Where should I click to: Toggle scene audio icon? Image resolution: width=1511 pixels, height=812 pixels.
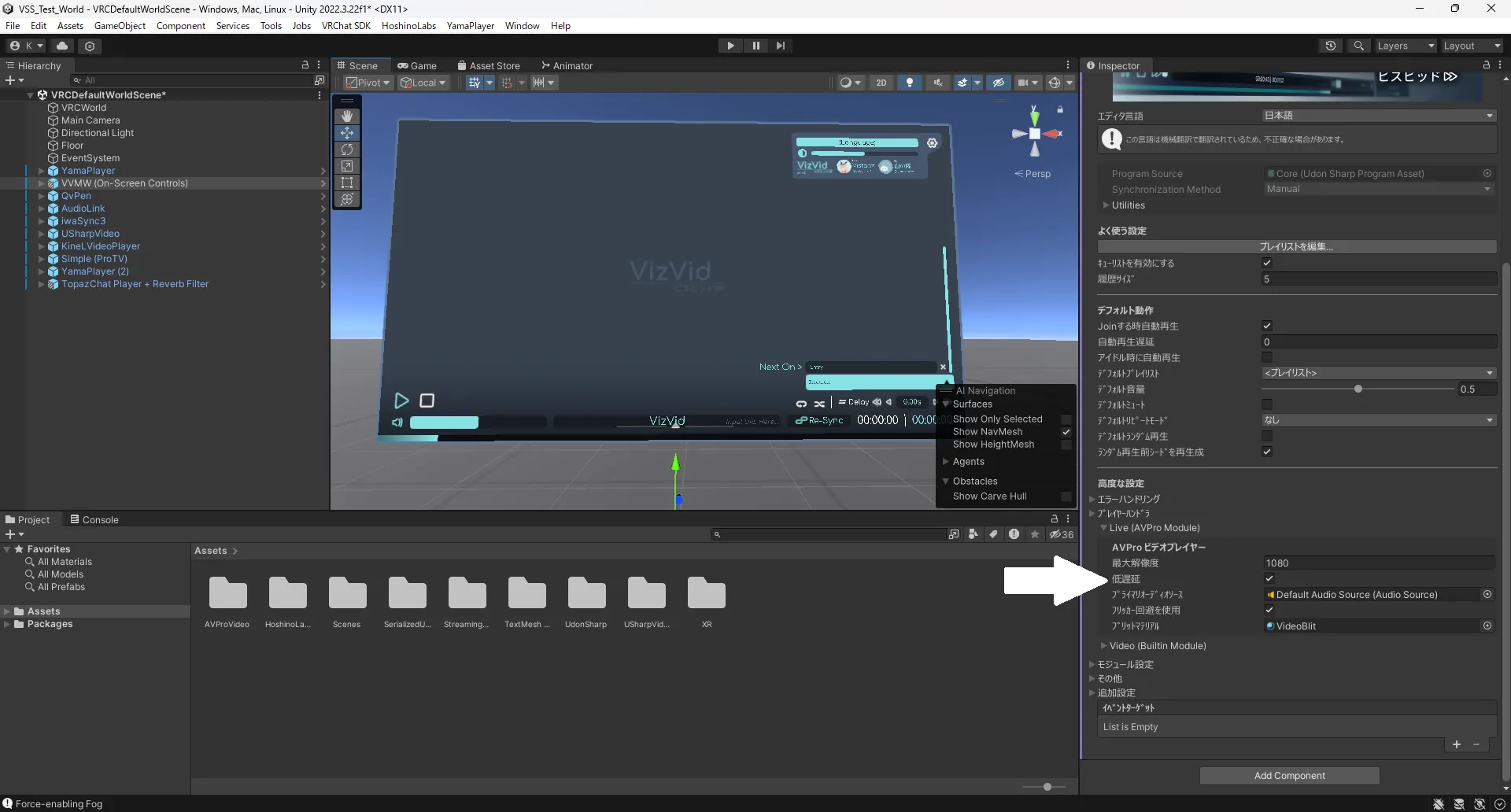click(937, 83)
